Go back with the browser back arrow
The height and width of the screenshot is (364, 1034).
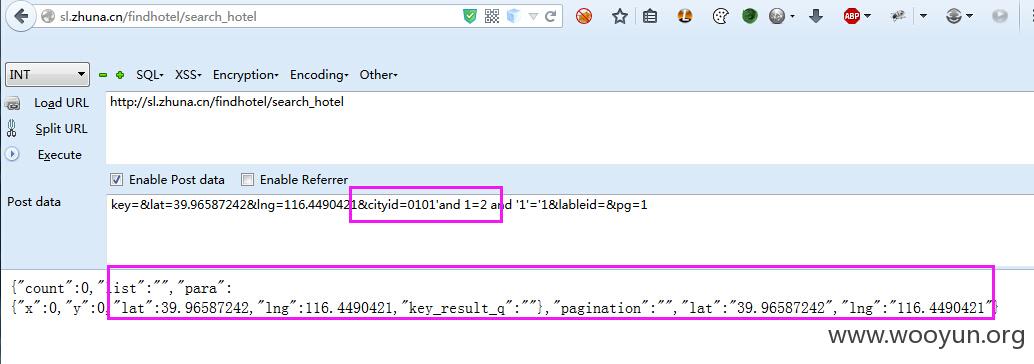point(20,16)
